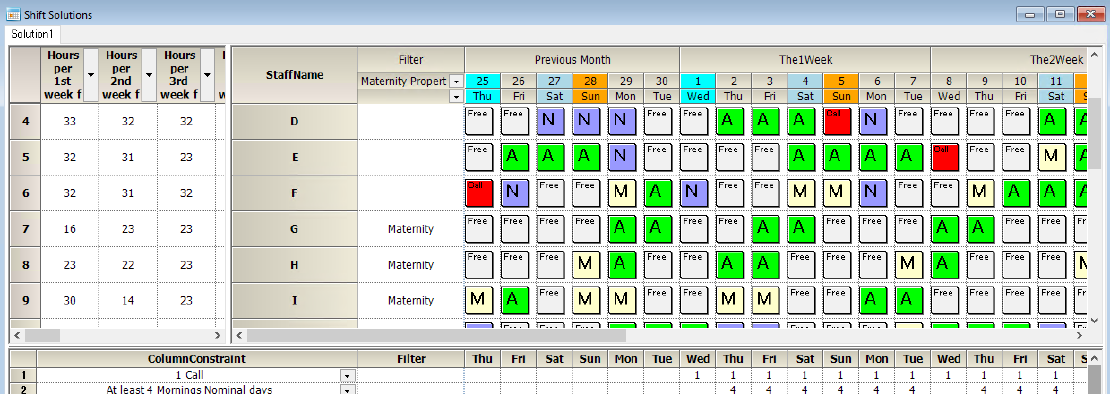Select day 25 Thu column header
The height and width of the screenshot is (394, 1110).
click(x=482, y=88)
